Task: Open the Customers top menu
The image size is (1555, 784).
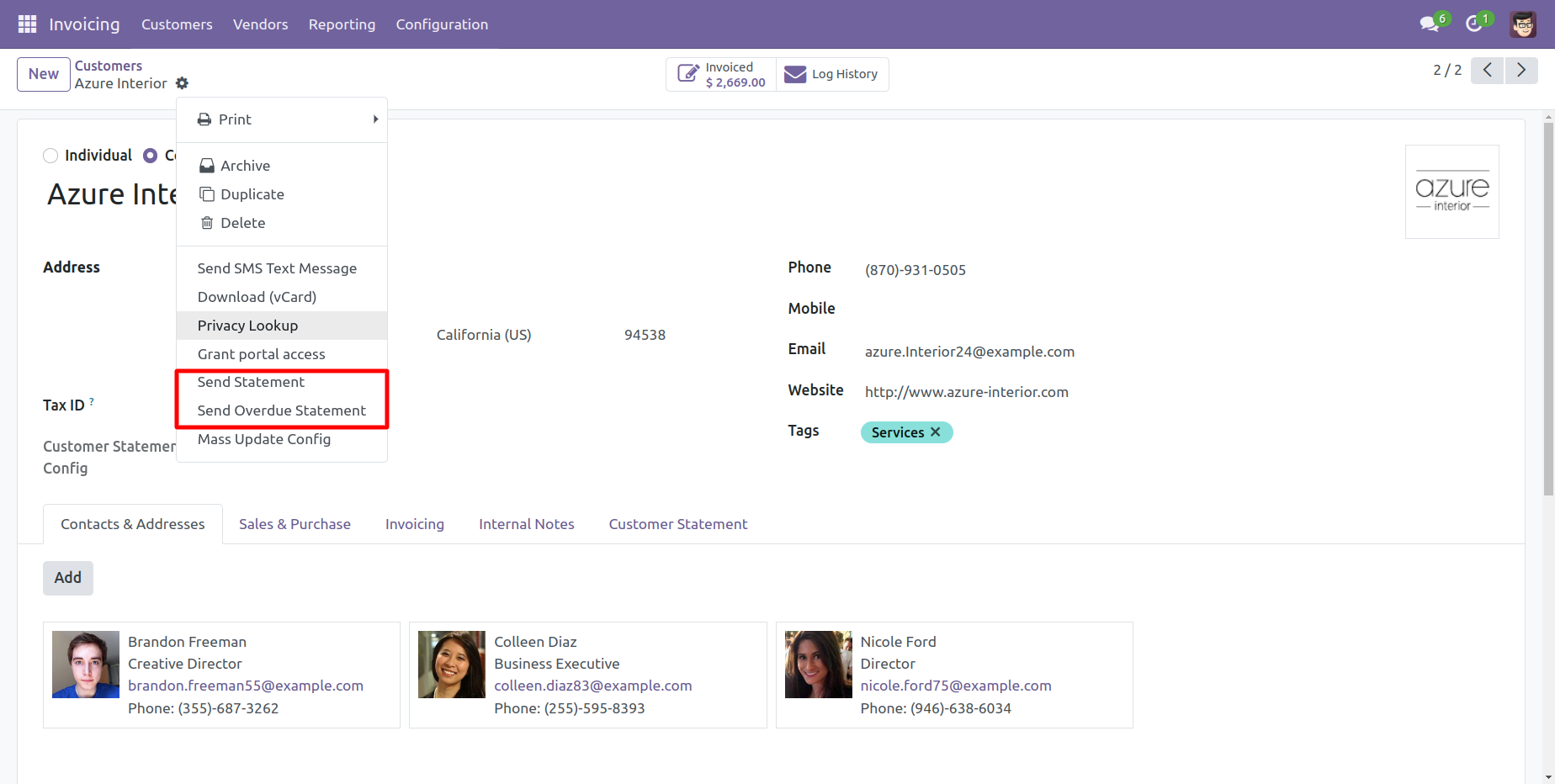Action: click(177, 24)
